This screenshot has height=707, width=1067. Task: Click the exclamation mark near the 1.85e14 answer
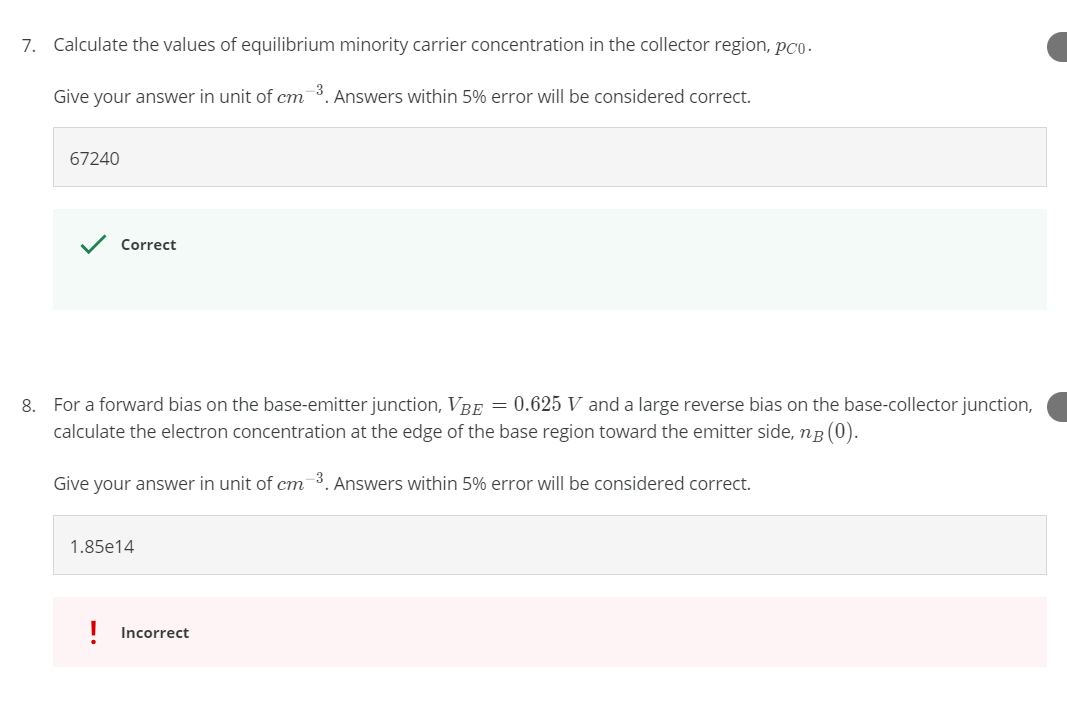point(93,631)
